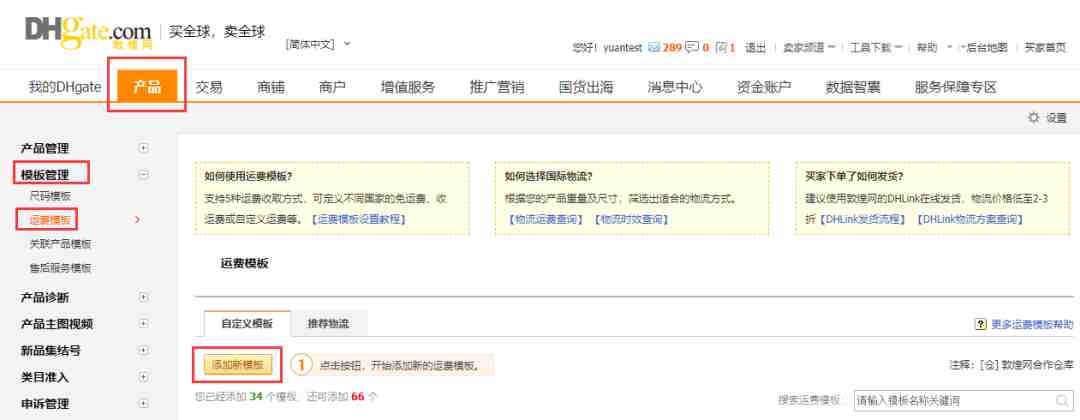Image resolution: width=1080 pixels, height=420 pixels.
Task: Open the 简体中文 language dropdown
Action: (x=318, y=44)
